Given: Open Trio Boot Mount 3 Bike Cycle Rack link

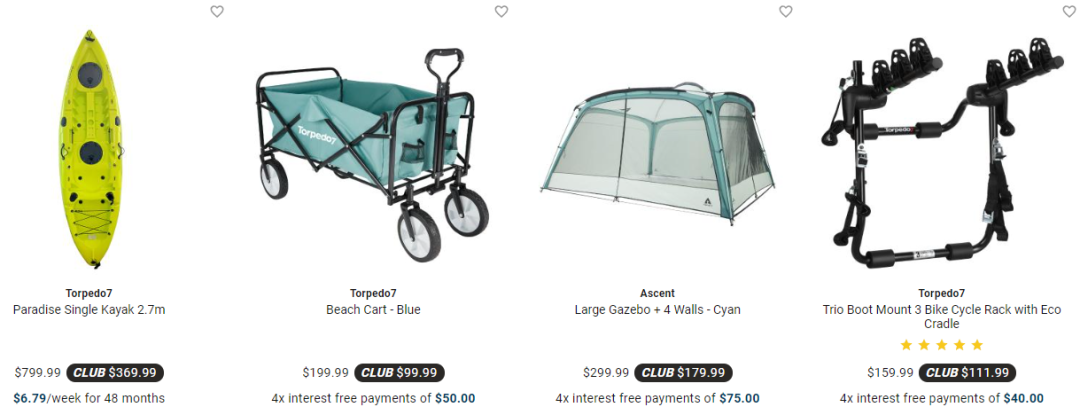Looking at the screenshot, I should (942, 317).
